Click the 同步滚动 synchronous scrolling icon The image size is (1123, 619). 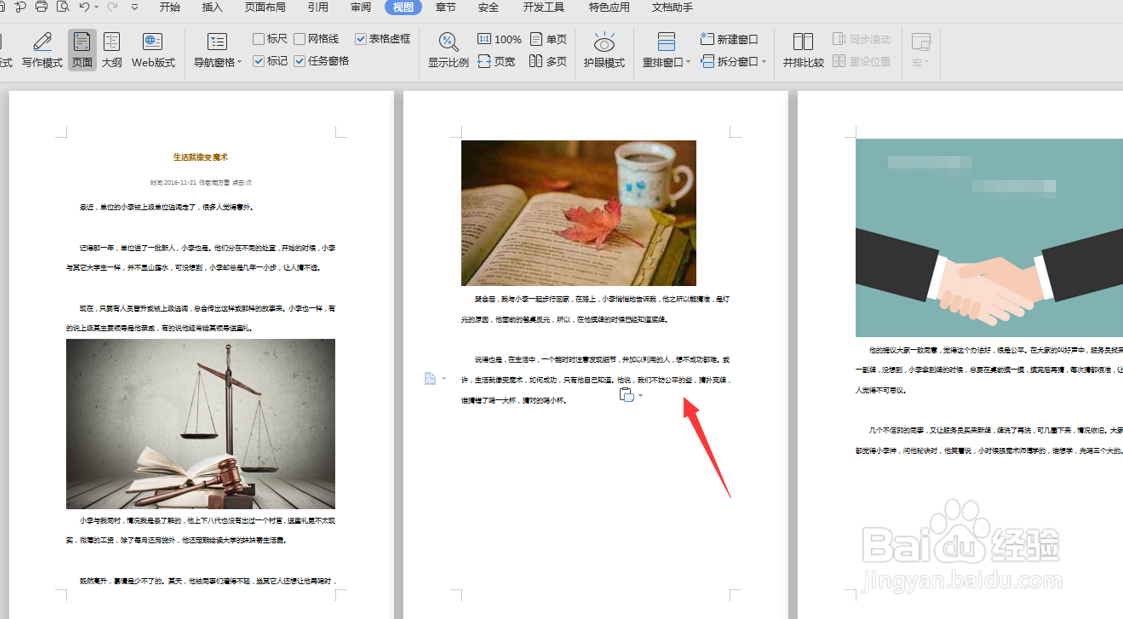point(839,39)
